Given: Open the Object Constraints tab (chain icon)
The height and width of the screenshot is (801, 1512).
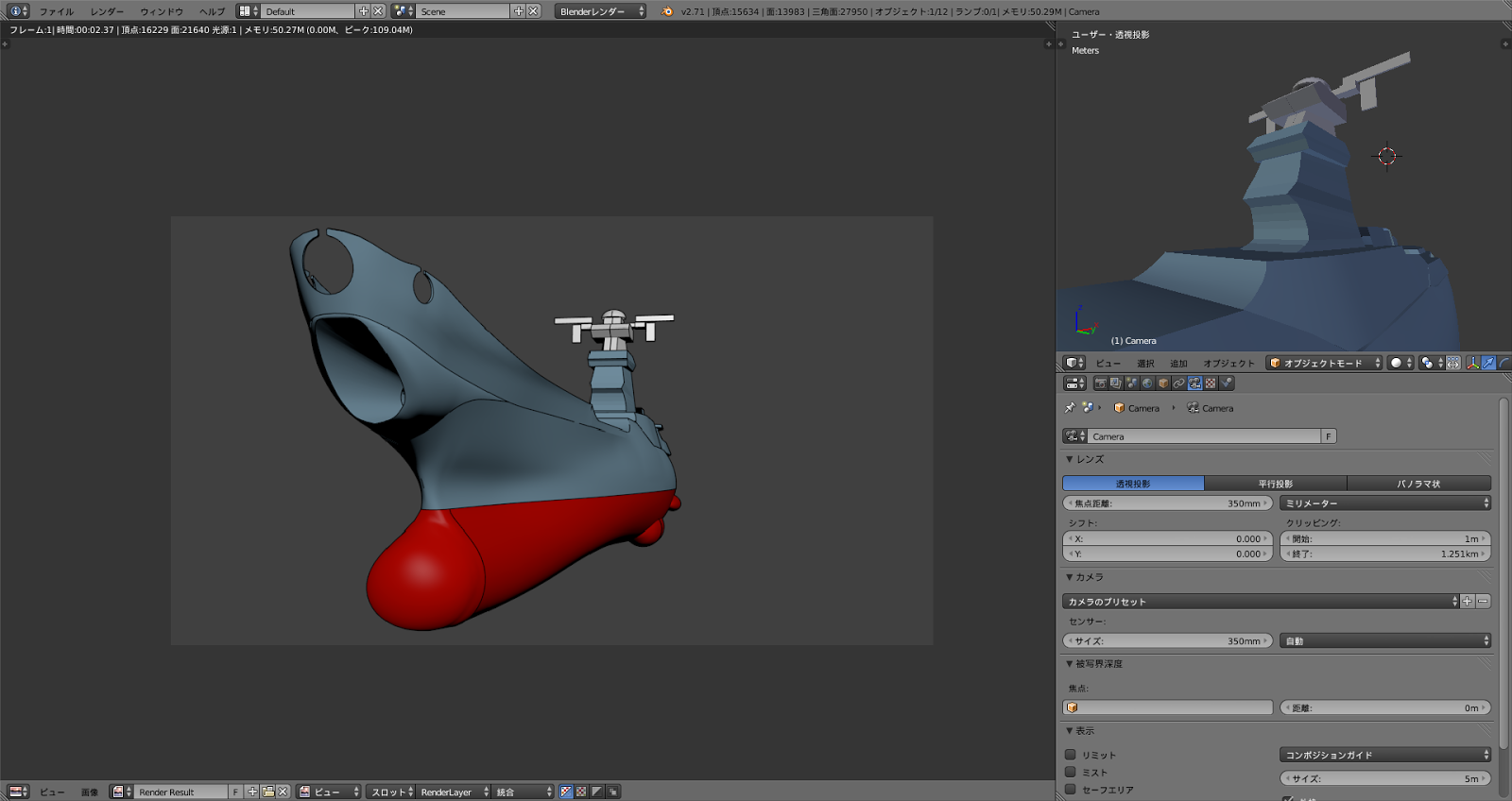Looking at the screenshot, I should tap(1179, 383).
